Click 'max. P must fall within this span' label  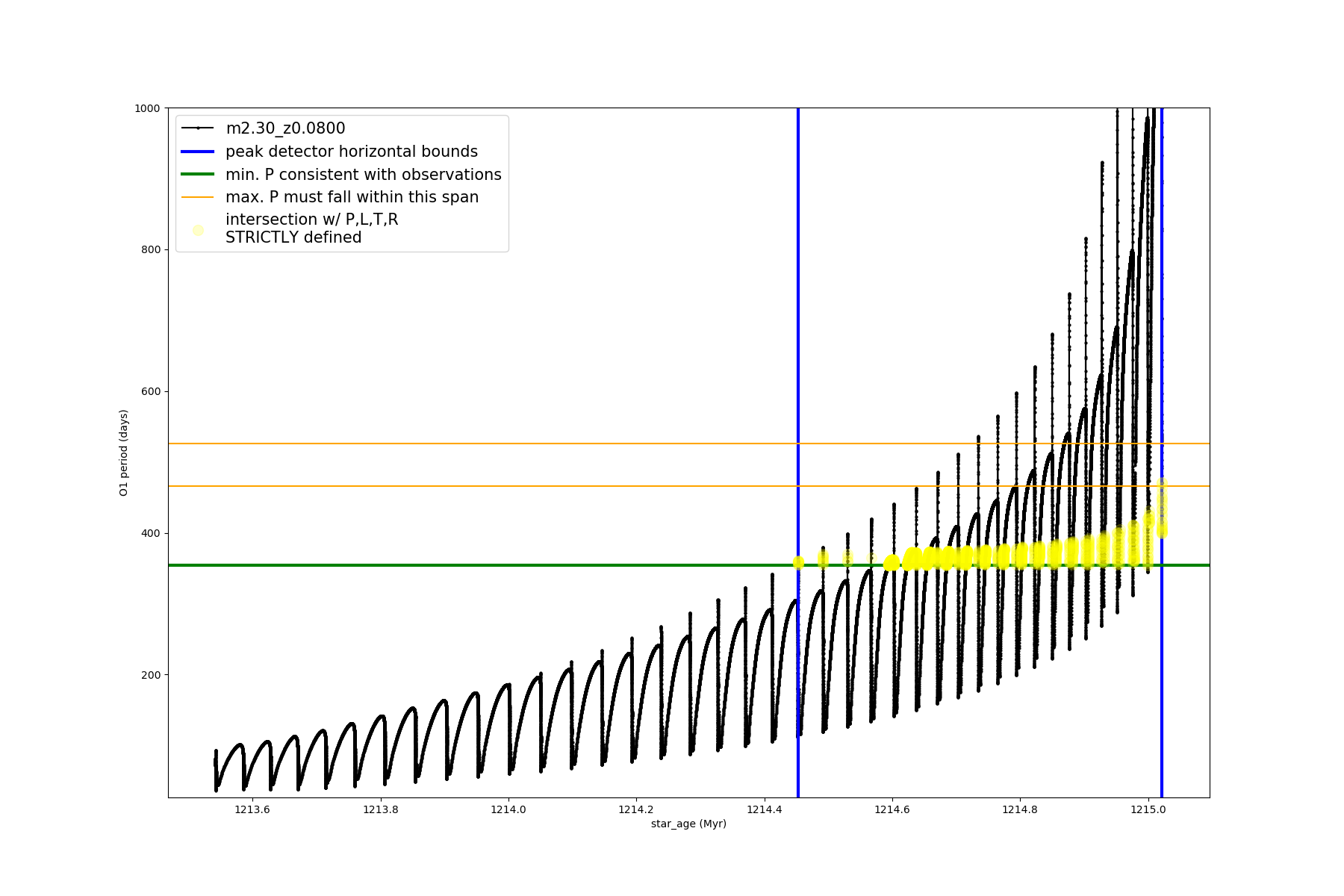click(352, 197)
